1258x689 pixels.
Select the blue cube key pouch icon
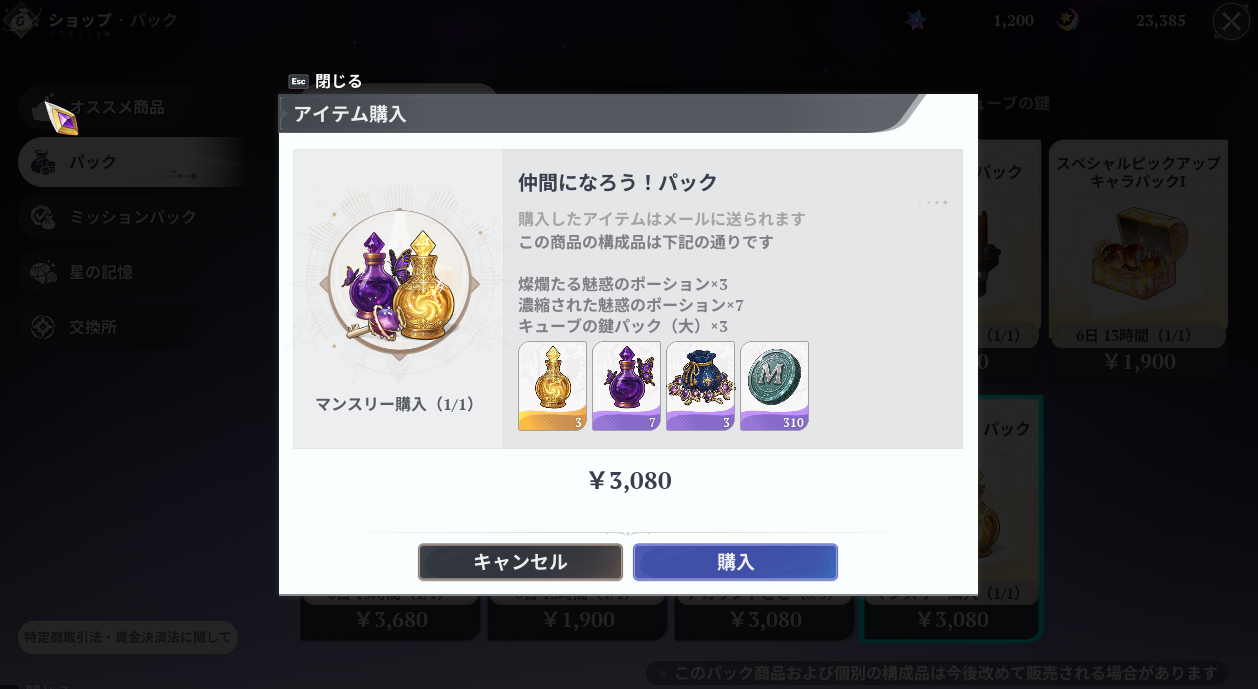[x=700, y=386]
